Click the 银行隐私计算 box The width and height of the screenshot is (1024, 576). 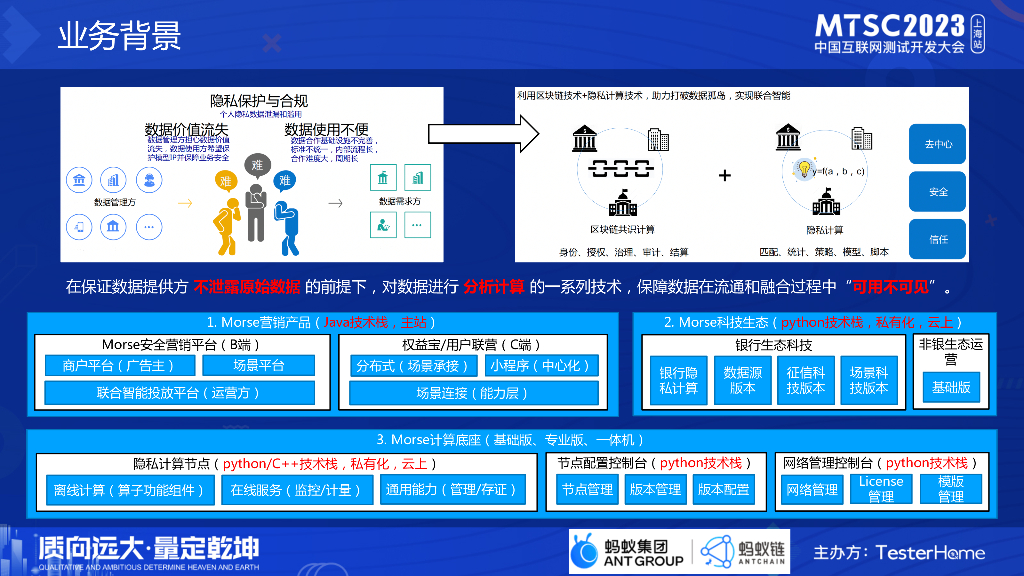(x=679, y=380)
